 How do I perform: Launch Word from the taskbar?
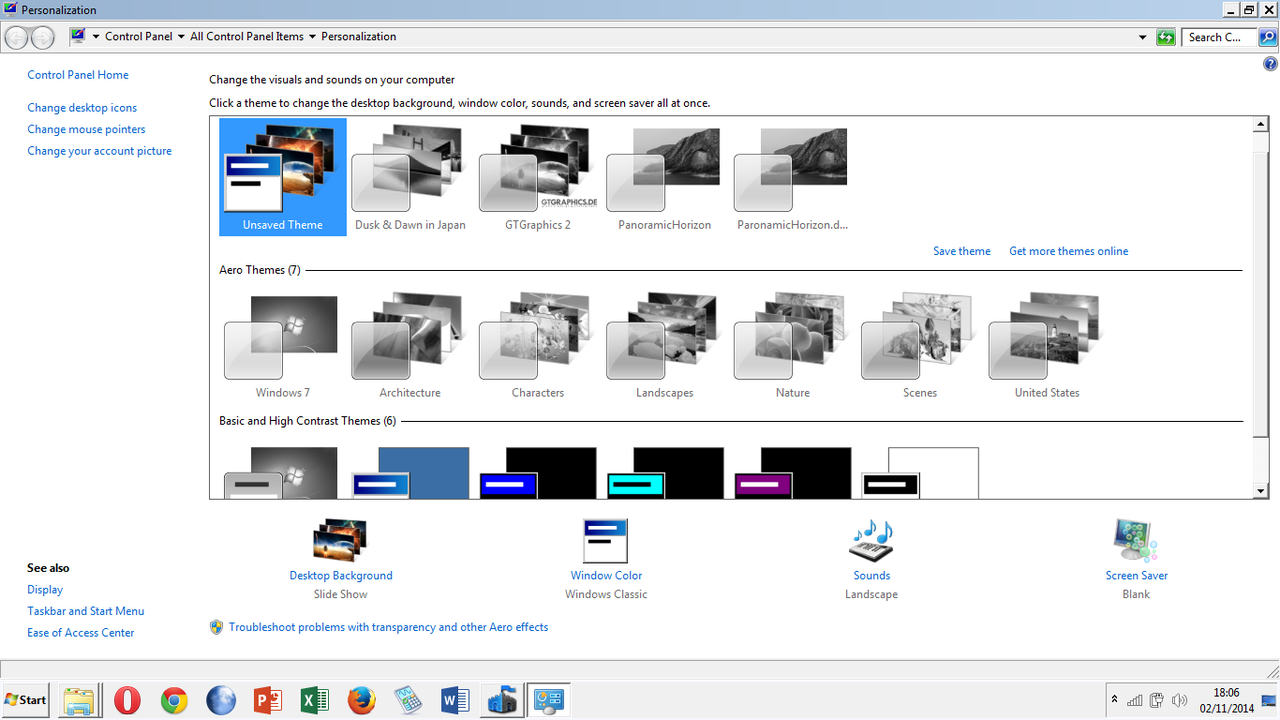[x=455, y=700]
